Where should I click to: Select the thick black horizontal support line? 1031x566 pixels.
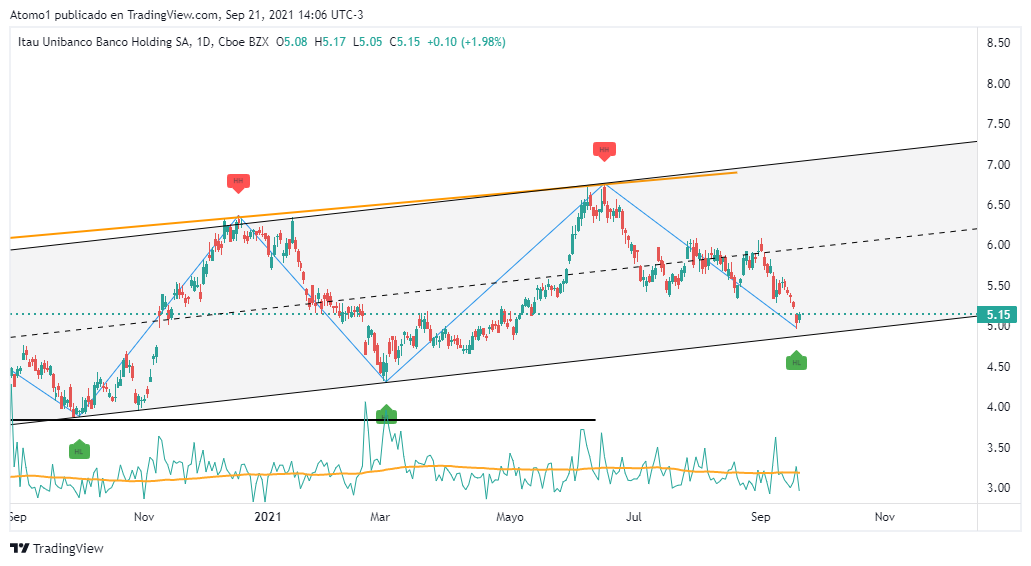(x=300, y=420)
